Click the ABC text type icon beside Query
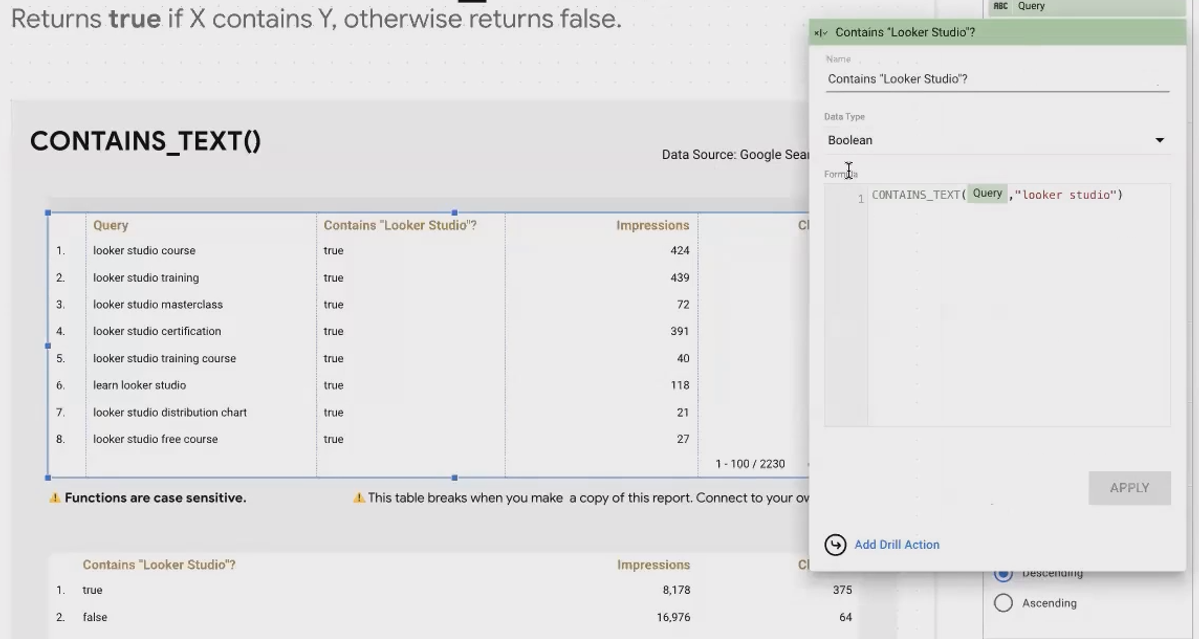The image size is (1199, 639). (1000, 6)
